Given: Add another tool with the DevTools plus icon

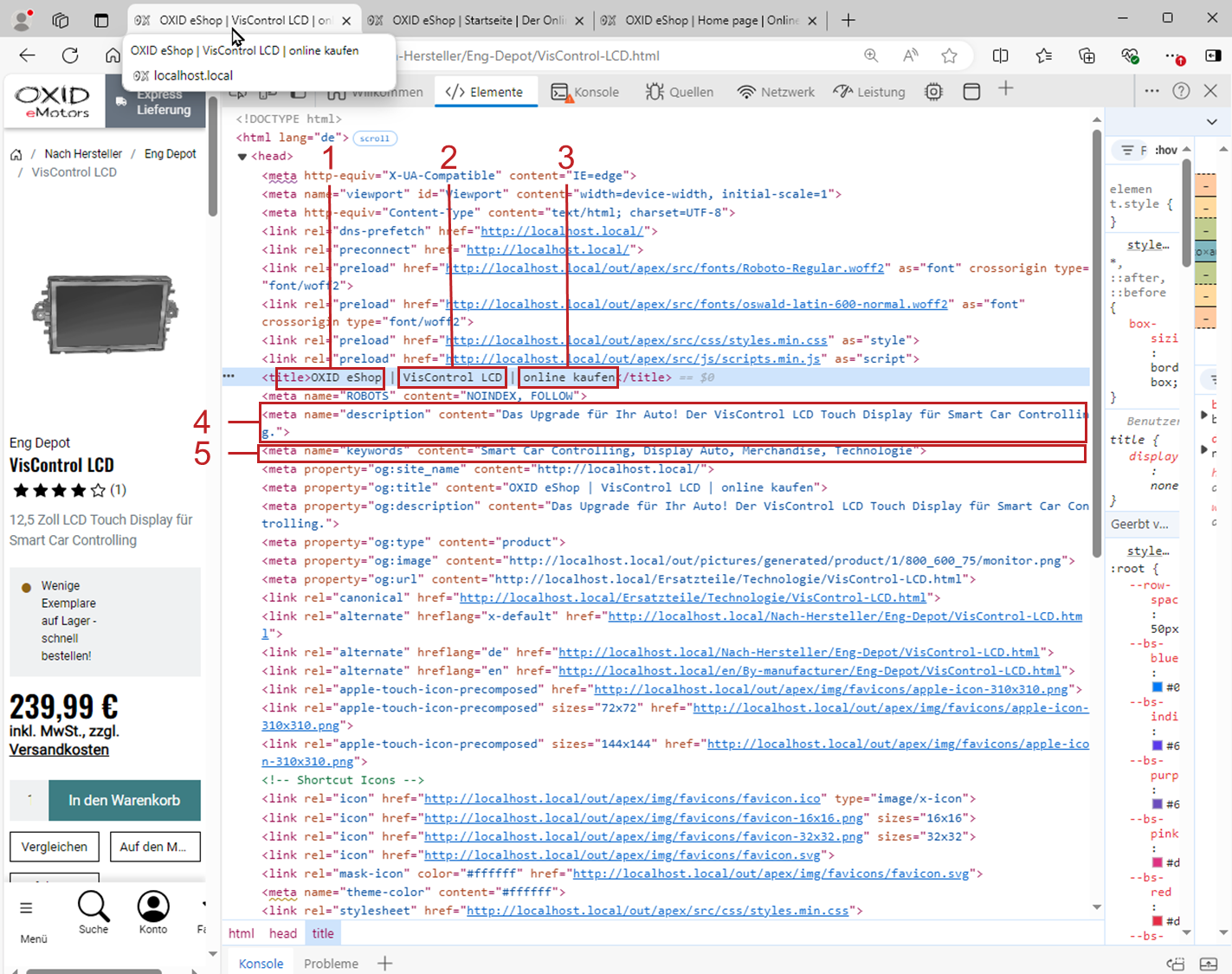Looking at the screenshot, I should (x=1005, y=89).
